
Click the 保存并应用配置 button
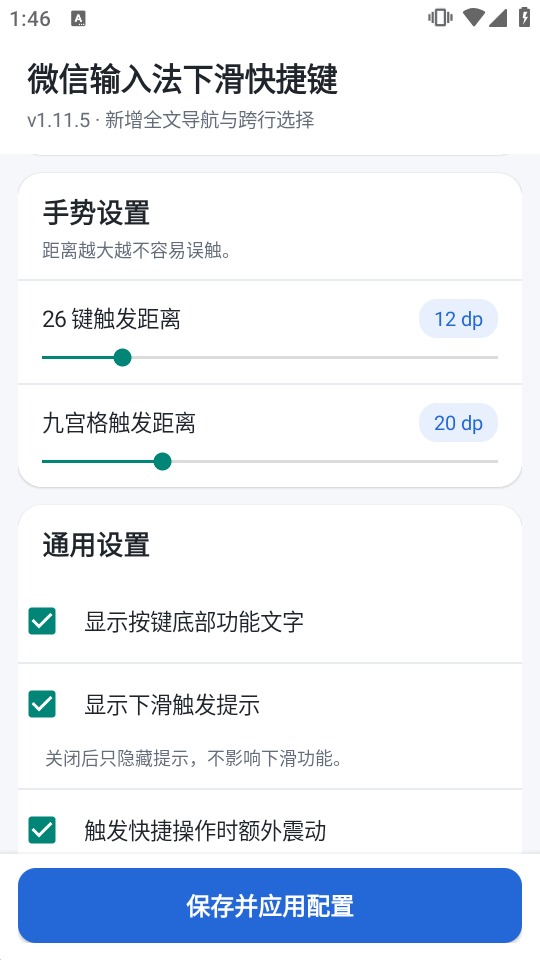coord(270,906)
